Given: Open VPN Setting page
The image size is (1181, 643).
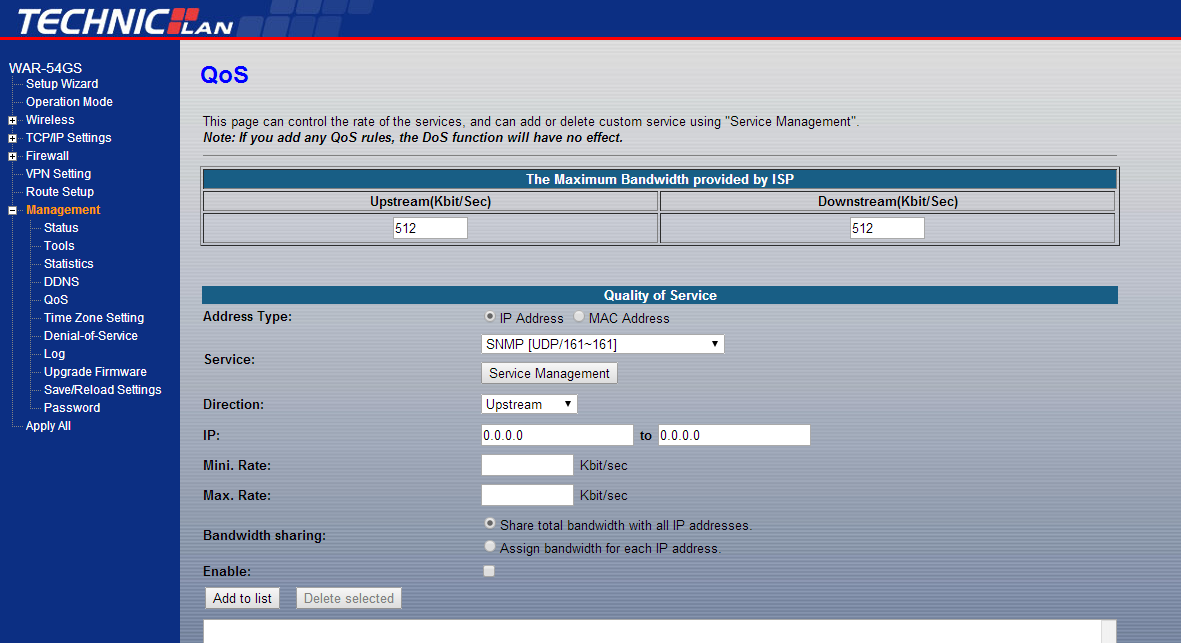Looking at the screenshot, I should (x=58, y=174).
